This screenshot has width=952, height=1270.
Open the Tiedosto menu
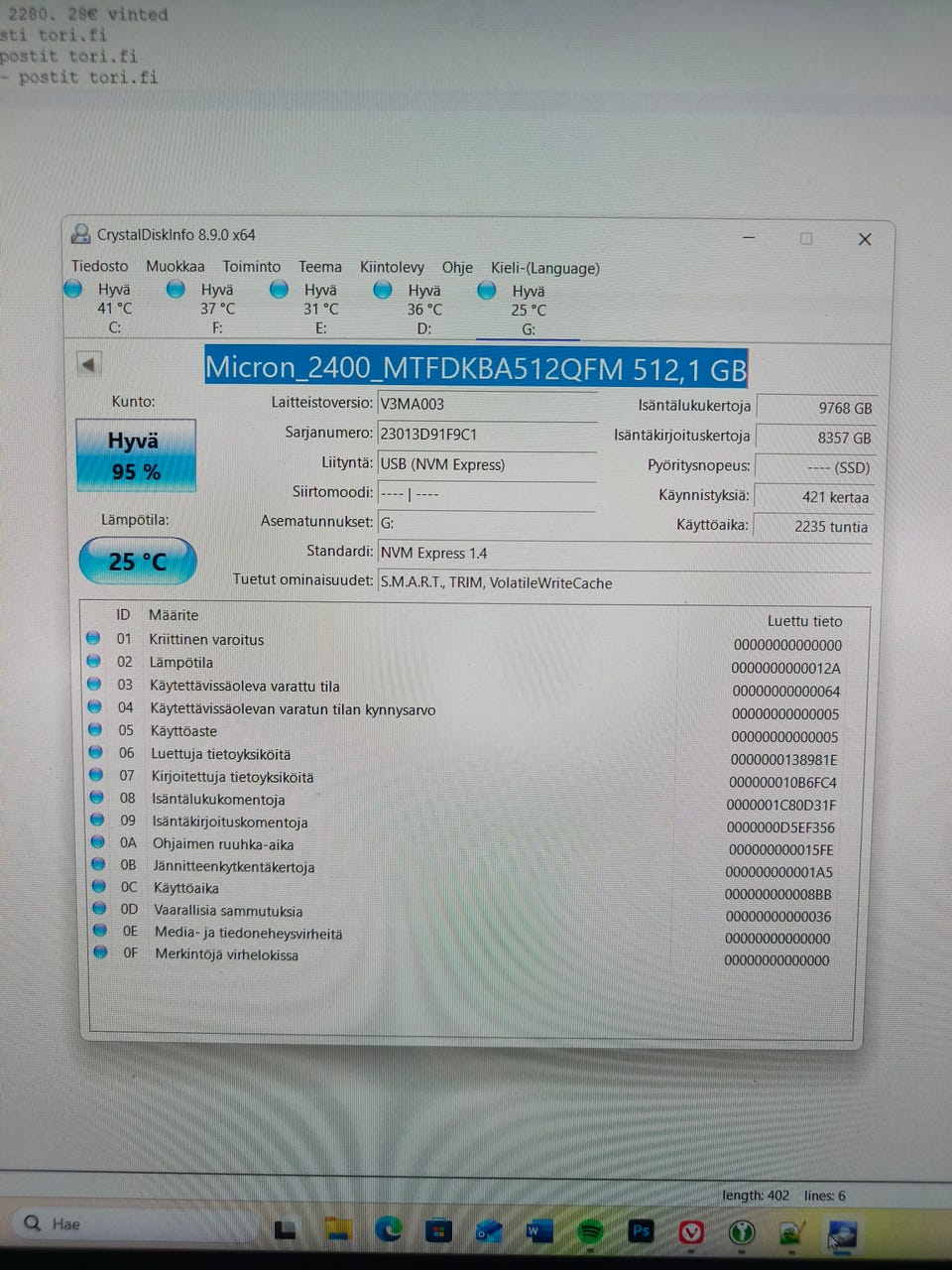[x=99, y=266]
